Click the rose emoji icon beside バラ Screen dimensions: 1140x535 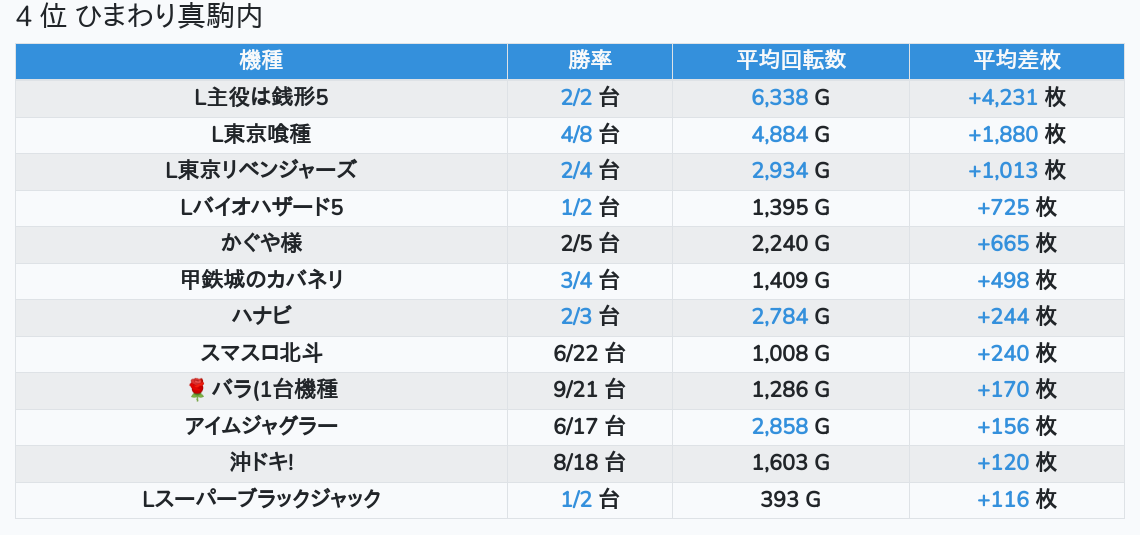pos(196,390)
